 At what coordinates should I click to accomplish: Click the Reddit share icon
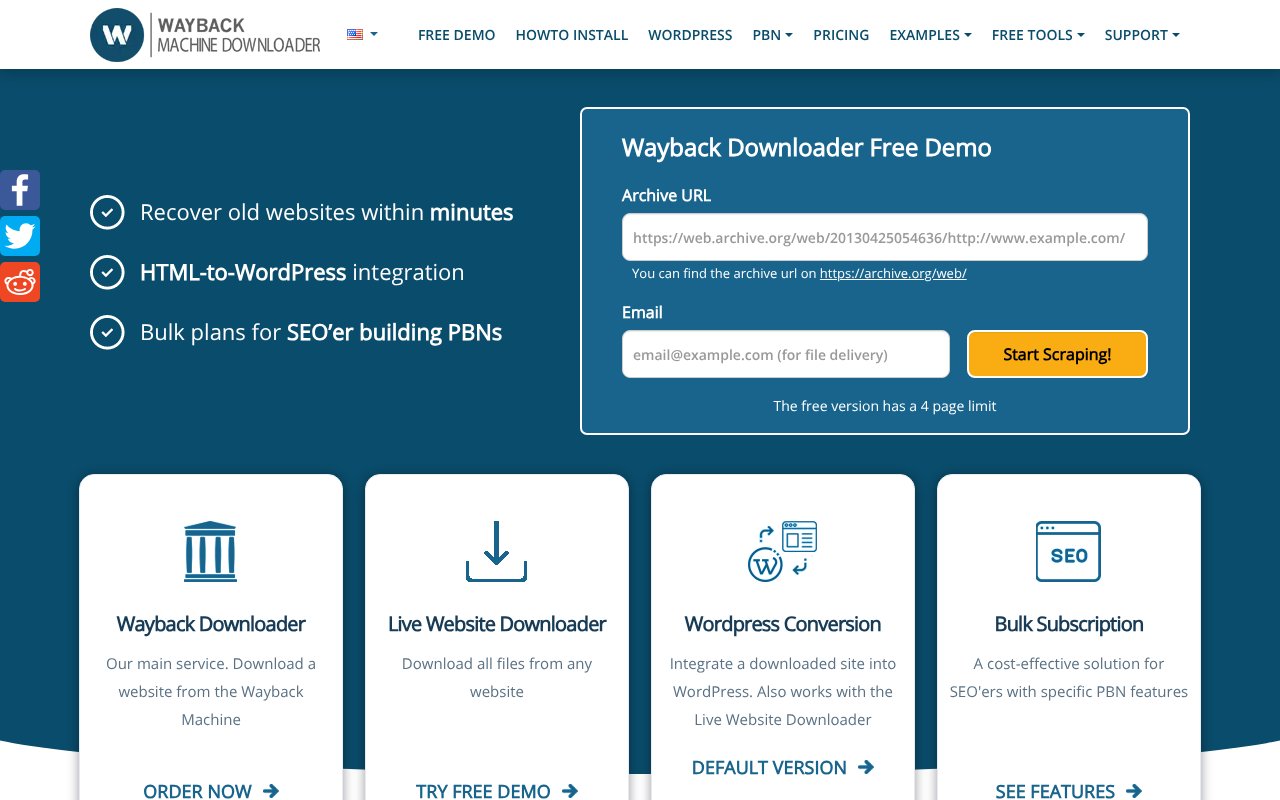20,281
